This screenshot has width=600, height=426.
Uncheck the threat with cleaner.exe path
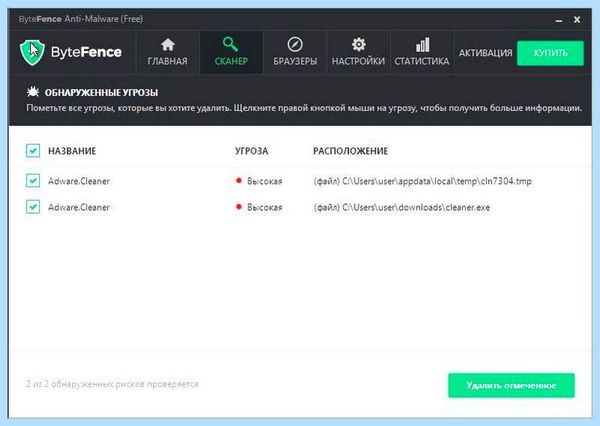pos(33,207)
